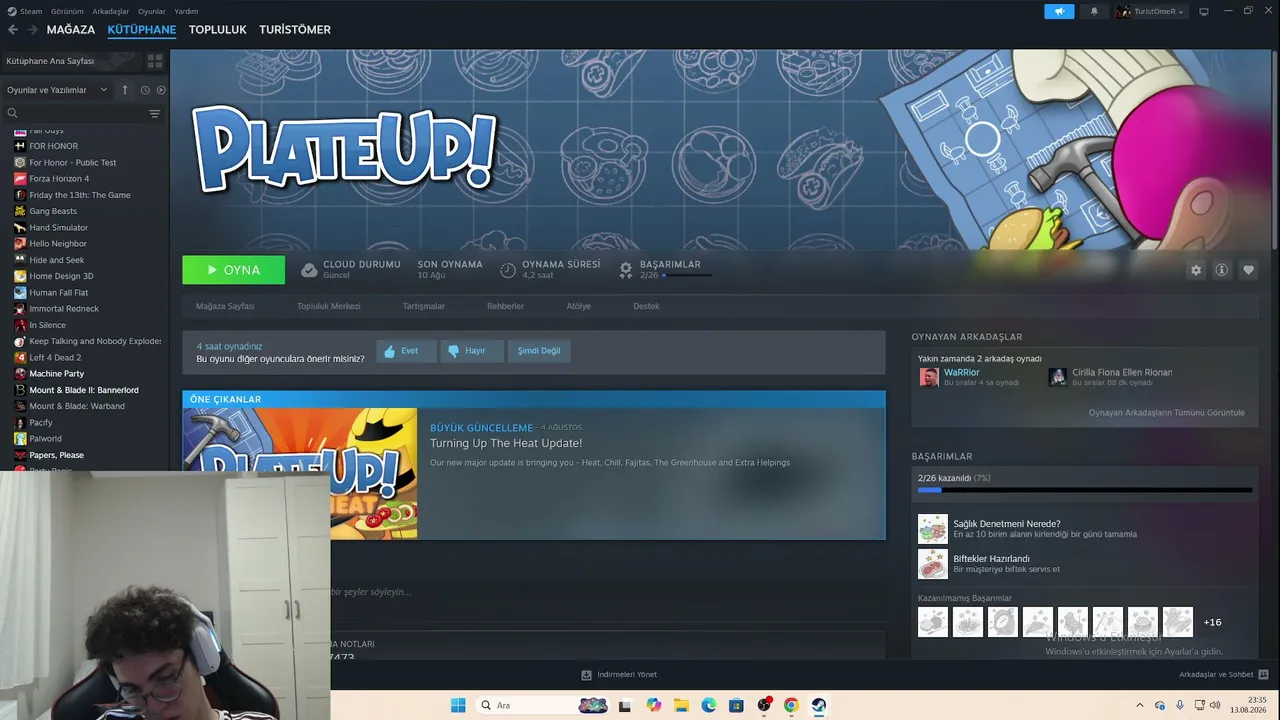This screenshot has height=720, width=1280.
Task: Sort library with the up arrow icon
Action: click(x=125, y=90)
